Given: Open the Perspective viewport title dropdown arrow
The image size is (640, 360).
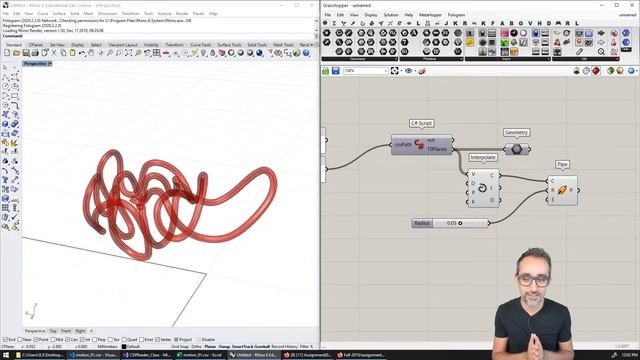Looking at the screenshot, I should coord(50,64).
